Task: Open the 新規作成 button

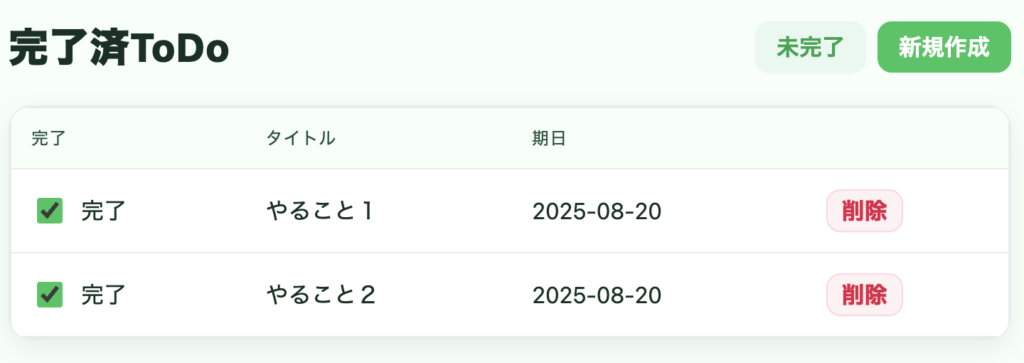Action: pyautogui.click(x=944, y=47)
